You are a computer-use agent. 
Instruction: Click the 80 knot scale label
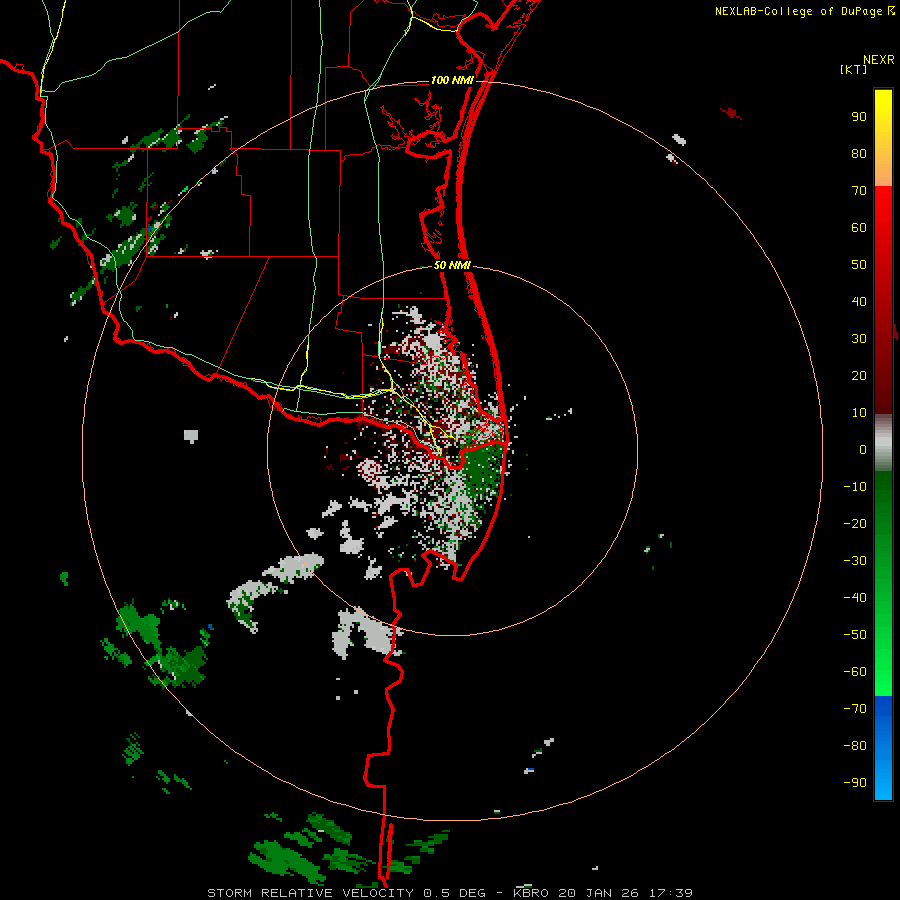tap(859, 153)
